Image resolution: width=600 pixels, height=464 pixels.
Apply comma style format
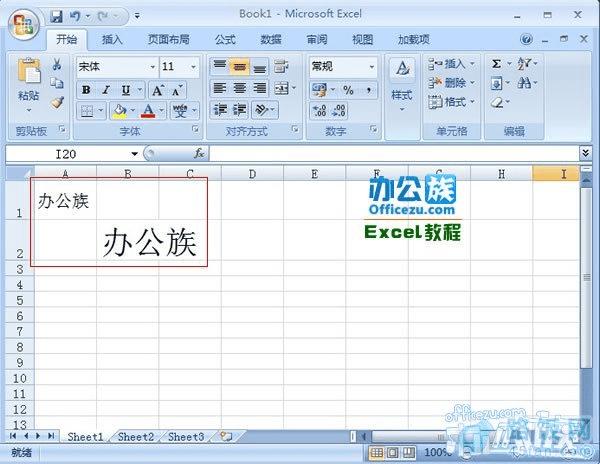[368, 90]
